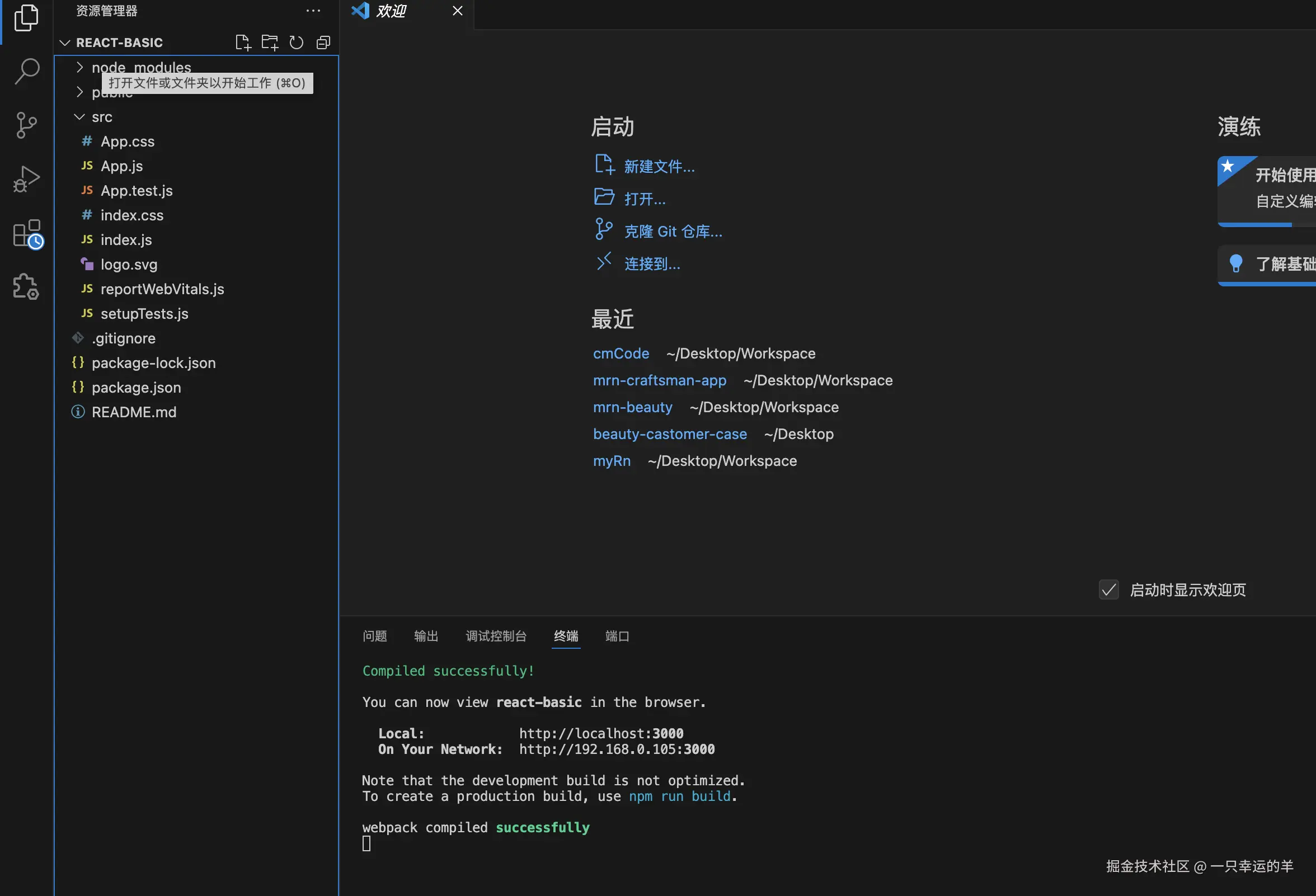Open the Explorer view in the activity bar
This screenshot has width=1316, height=896.
tap(26, 18)
